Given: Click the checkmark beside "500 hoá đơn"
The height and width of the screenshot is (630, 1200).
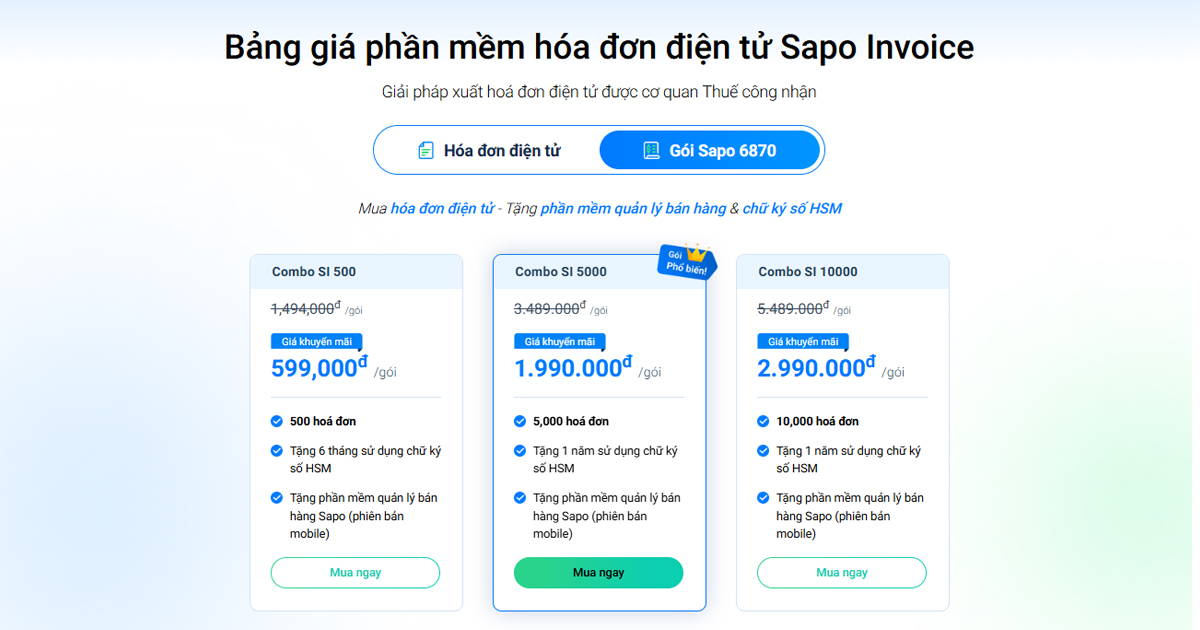Looking at the screenshot, I should (x=279, y=421).
